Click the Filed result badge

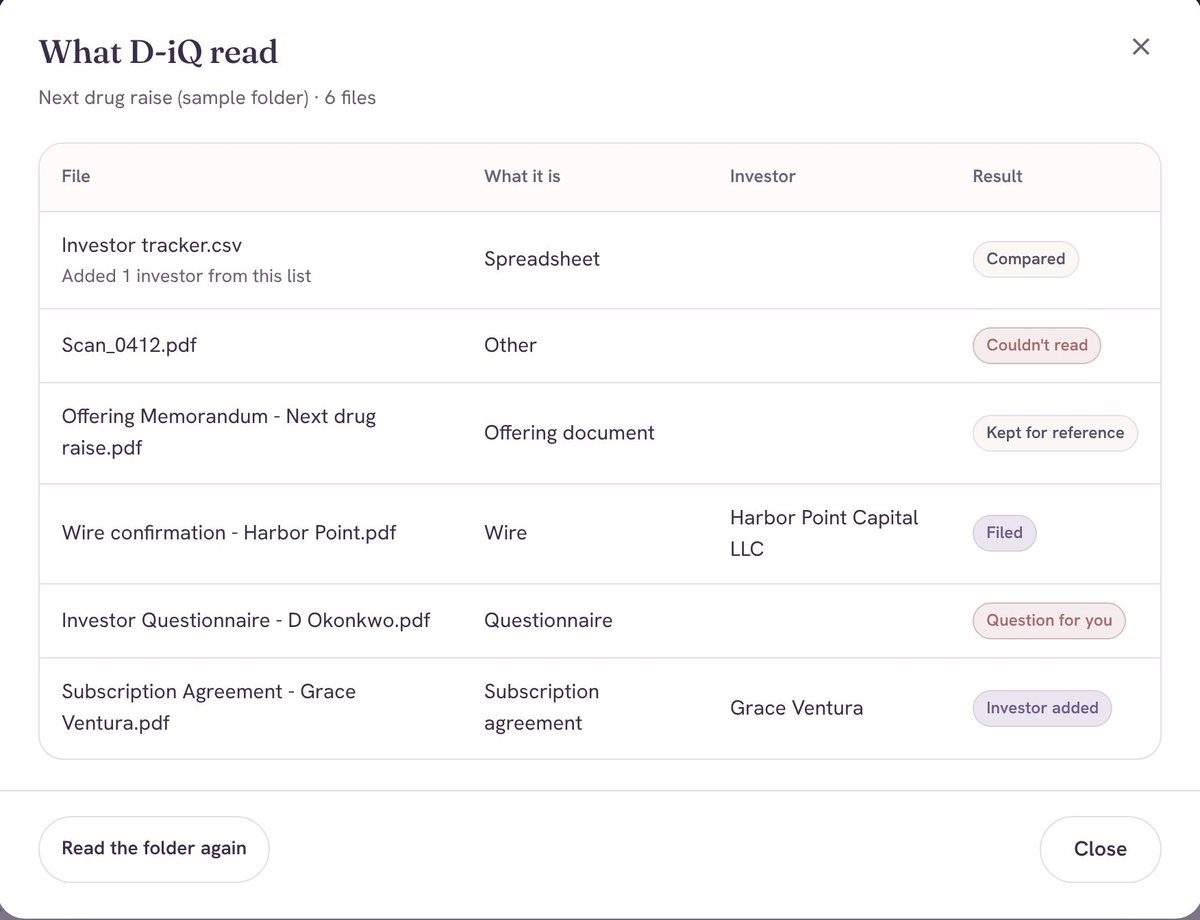(1004, 533)
